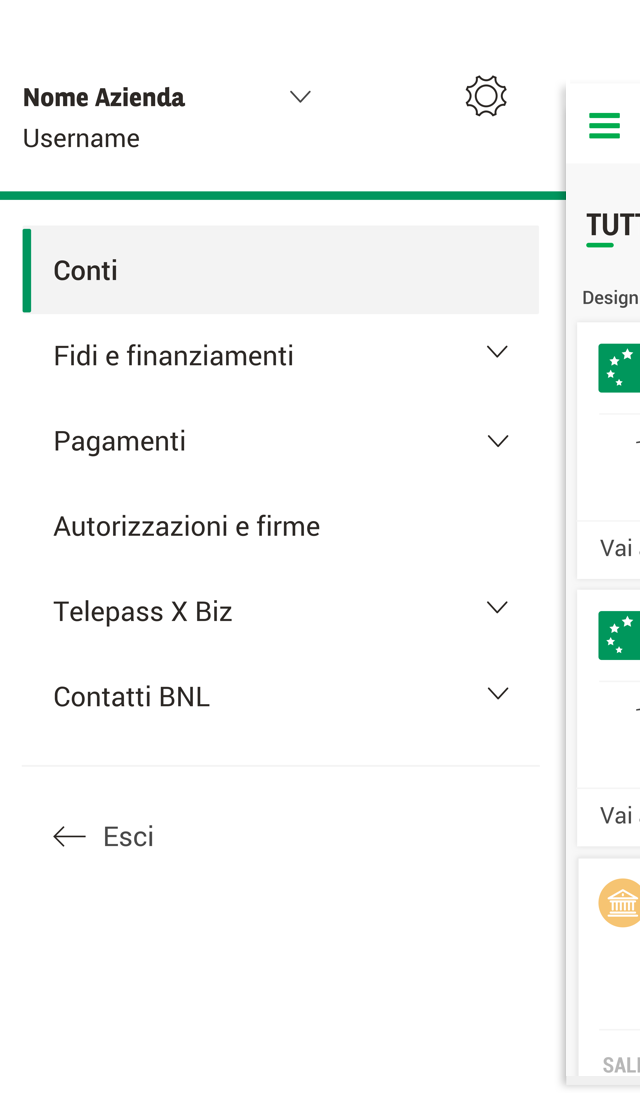Open the Fidi e finanziamenti entry
The width and height of the screenshot is (640, 1096).
(174, 356)
